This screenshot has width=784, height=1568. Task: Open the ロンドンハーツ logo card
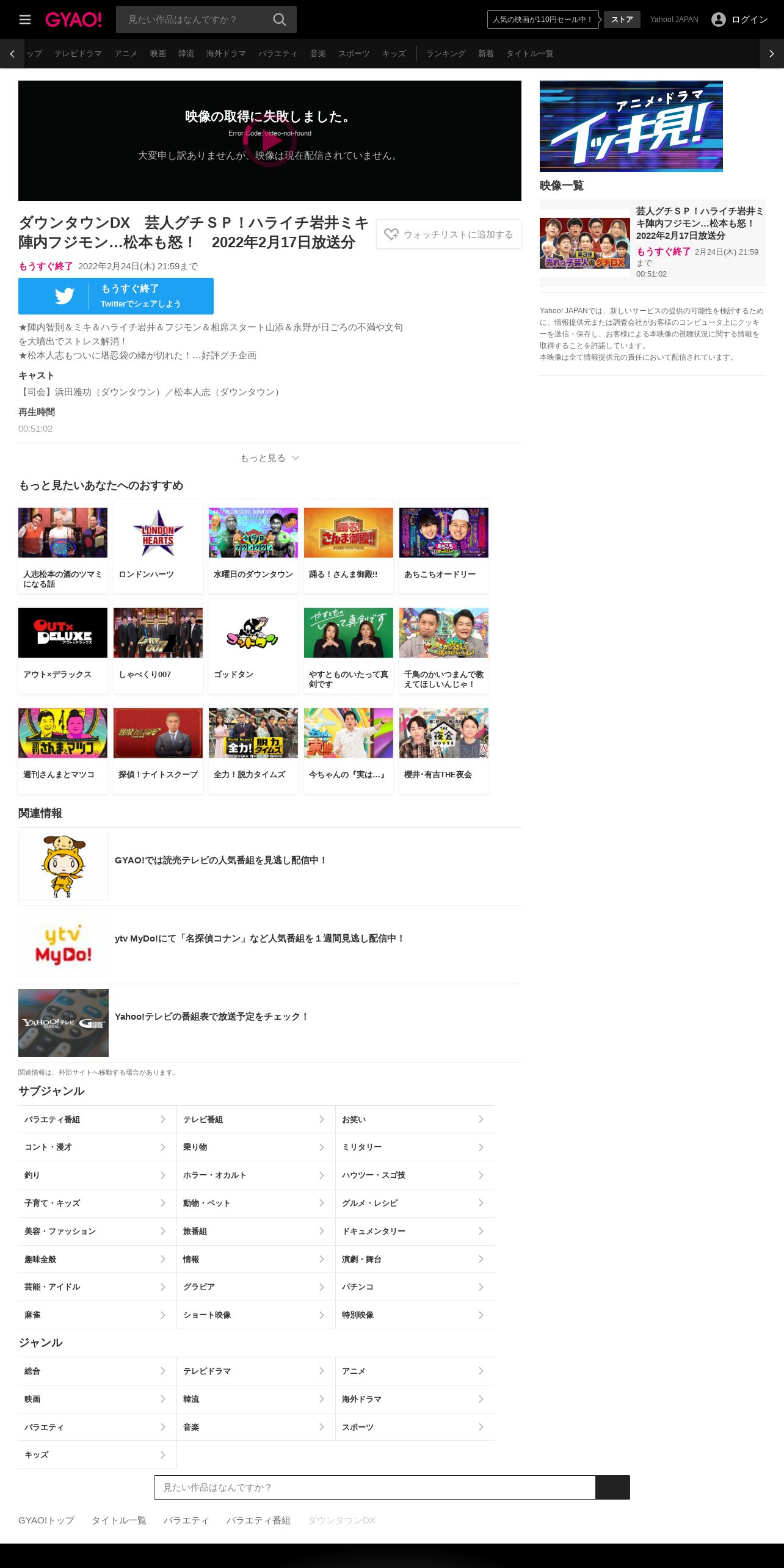click(158, 532)
